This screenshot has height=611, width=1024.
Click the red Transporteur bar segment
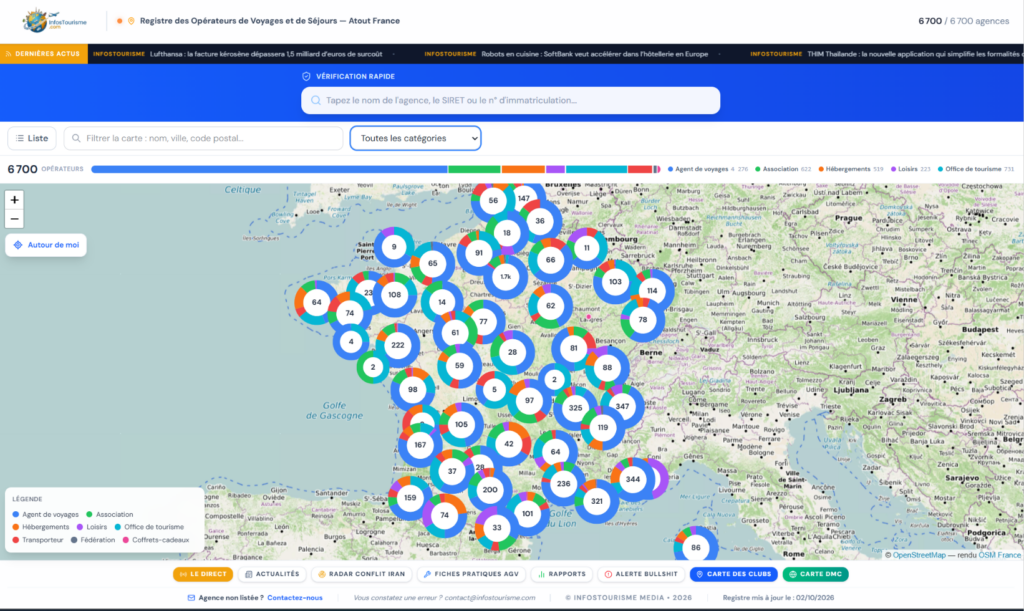pyautogui.click(x=640, y=169)
